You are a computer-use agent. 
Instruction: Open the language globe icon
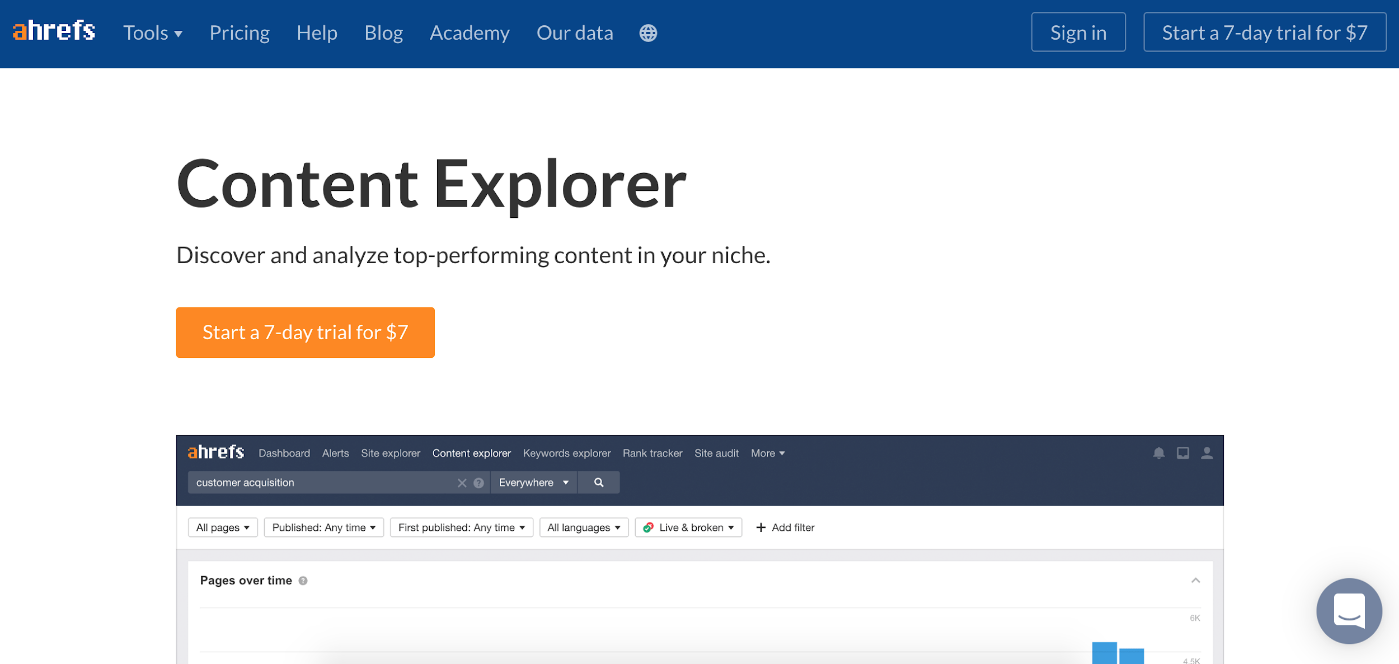648,33
